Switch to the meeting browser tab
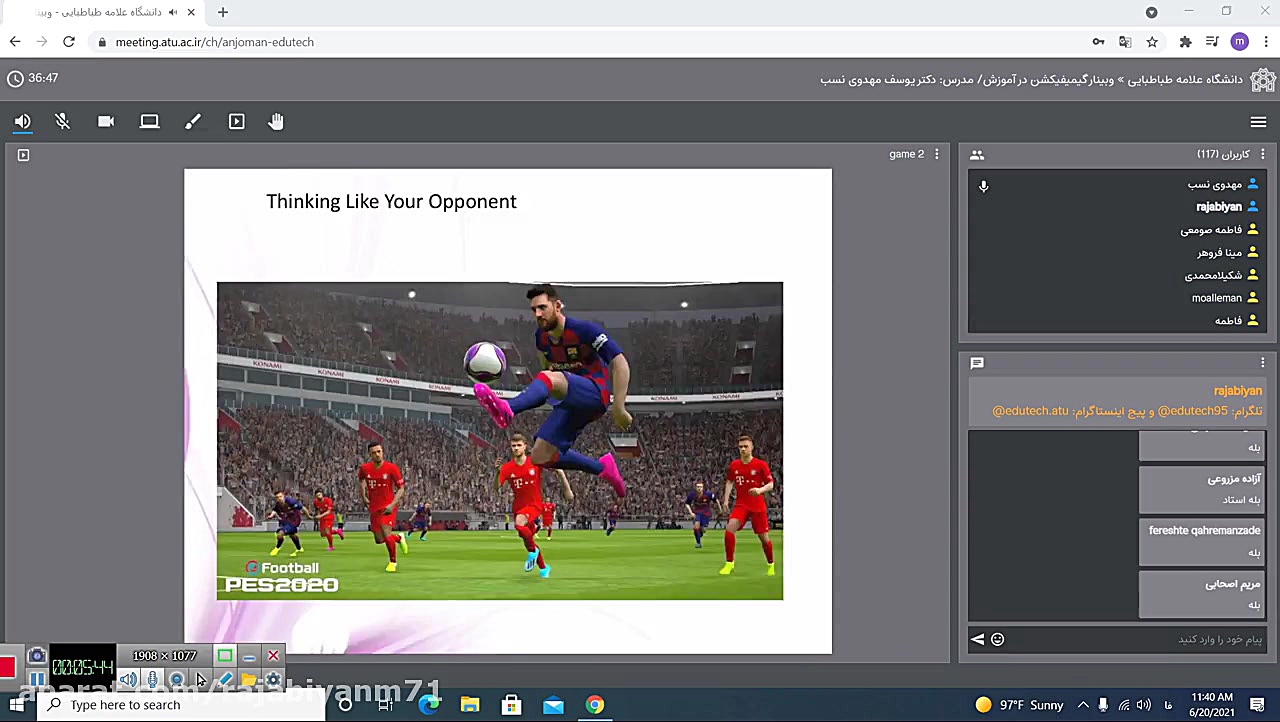1280x722 pixels. pos(100,12)
